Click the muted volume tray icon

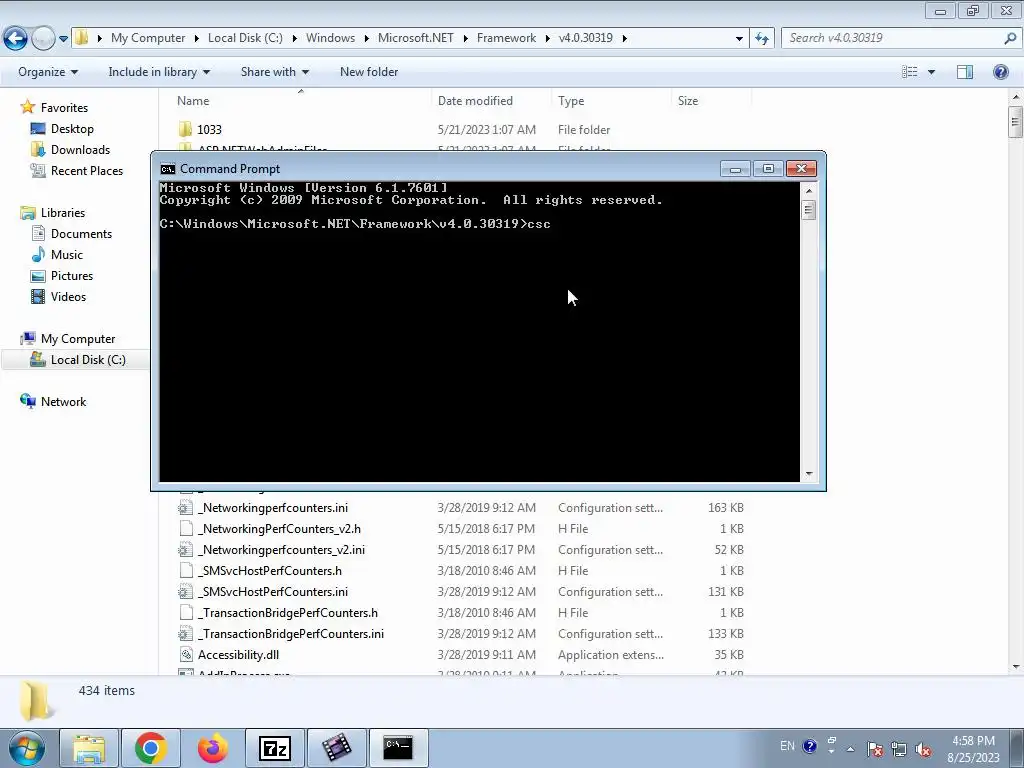point(923,749)
